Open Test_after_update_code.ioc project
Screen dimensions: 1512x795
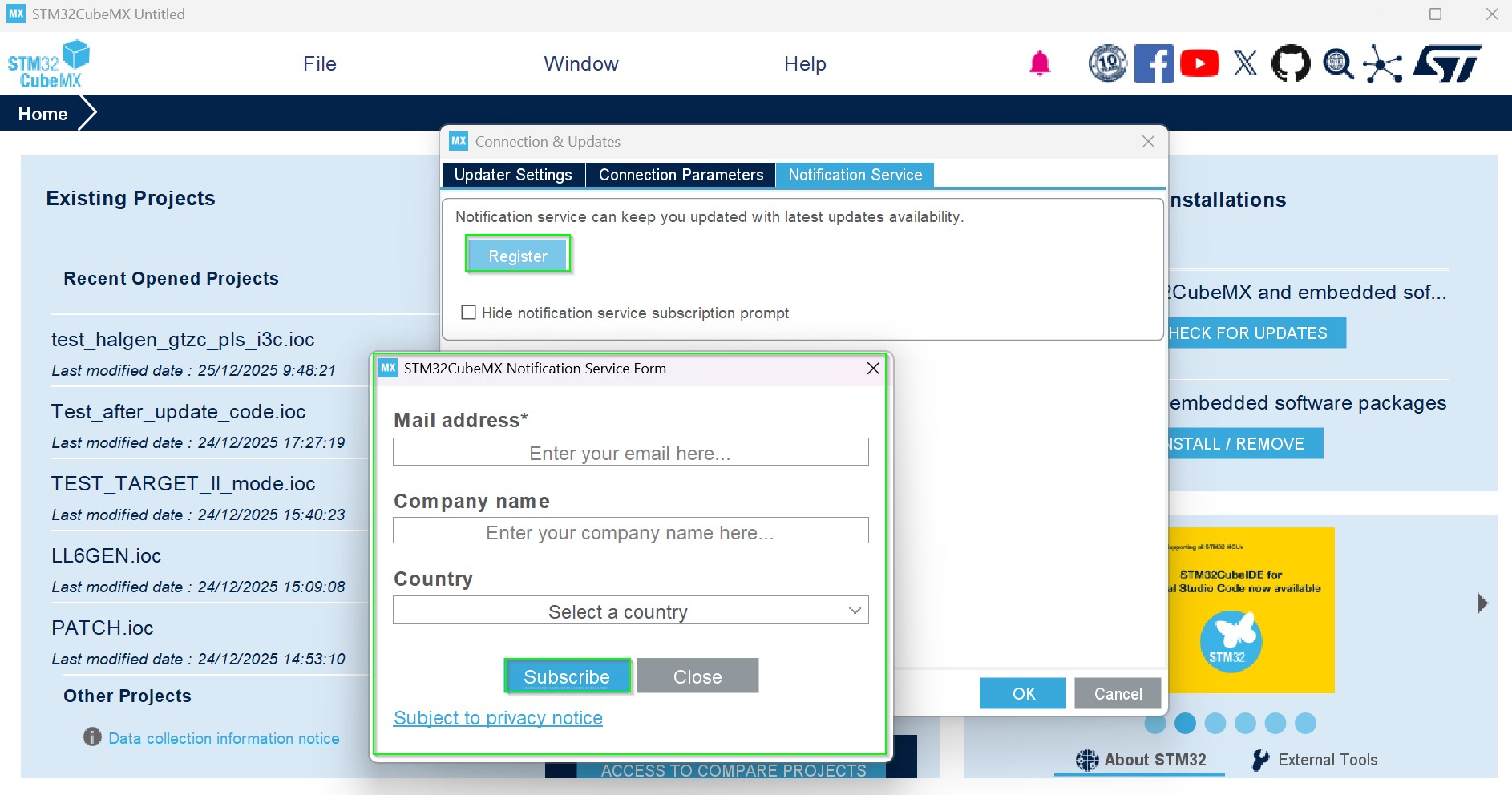pos(178,412)
